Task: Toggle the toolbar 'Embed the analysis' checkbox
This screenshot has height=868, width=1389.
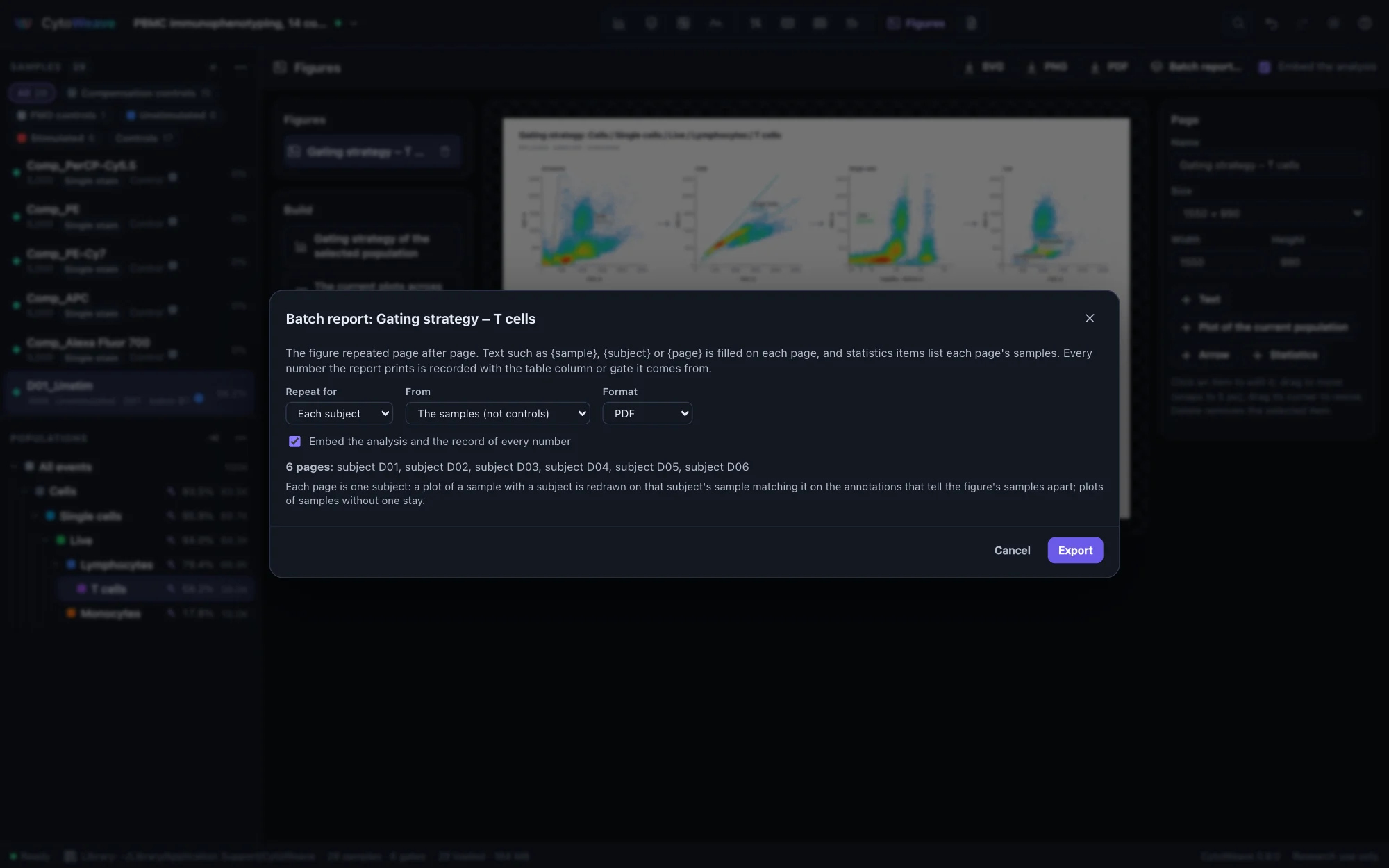Action: [1265, 67]
